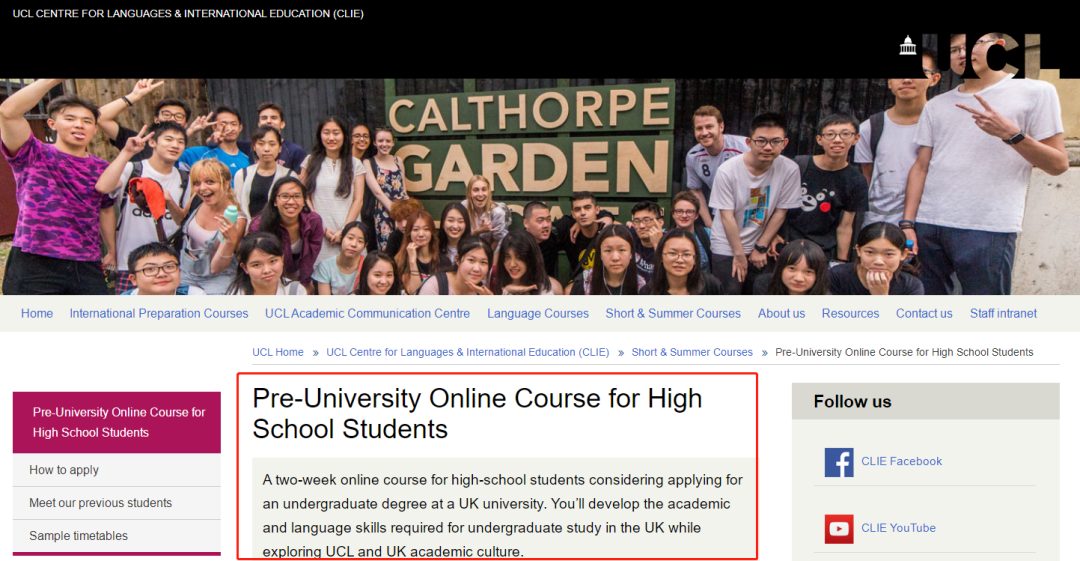Image resolution: width=1080 pixels, height=561 pixels.
Task: Click the Pre-University Online Course page heading
Action: 477,414
